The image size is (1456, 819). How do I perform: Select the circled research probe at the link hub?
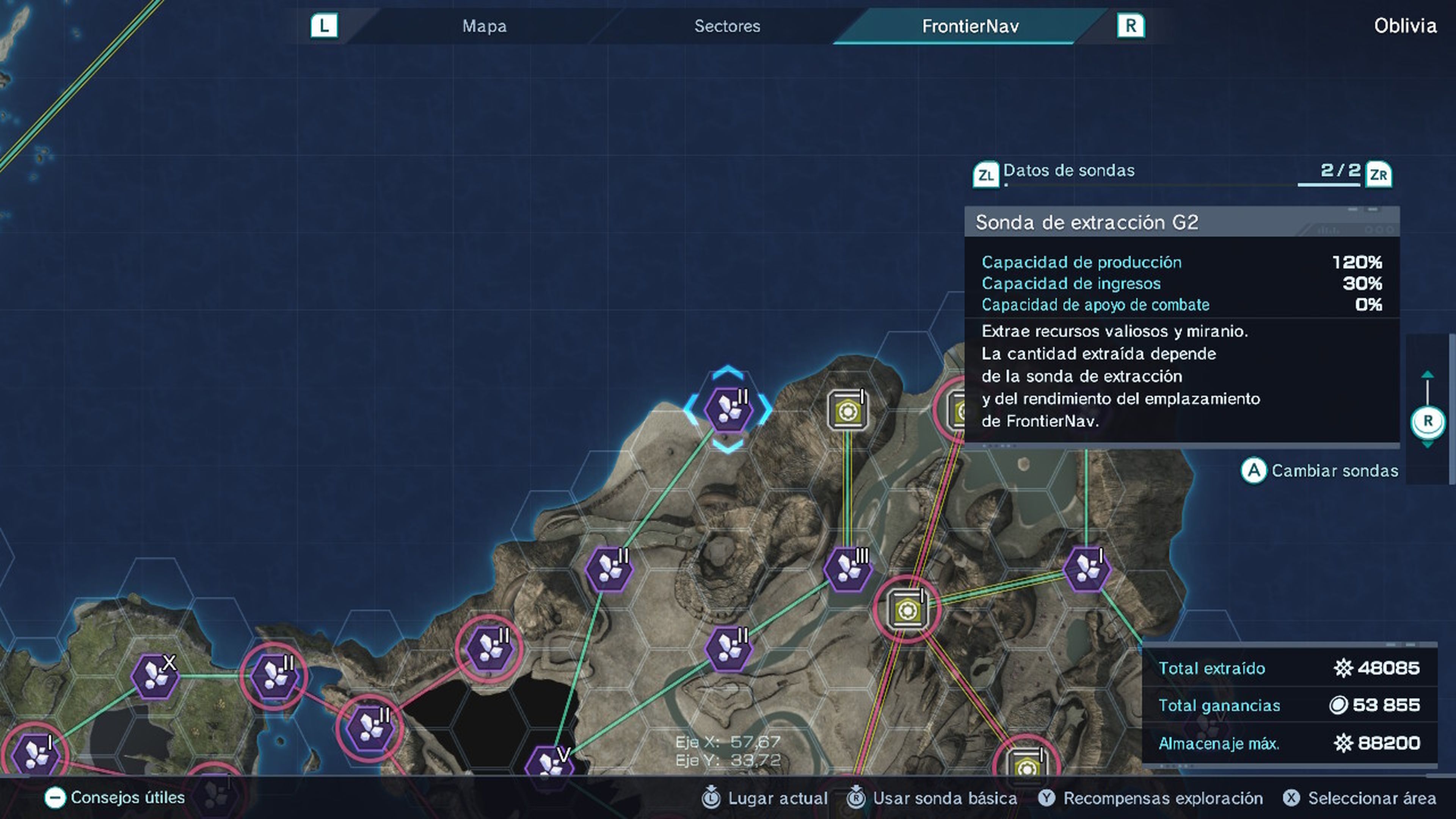907,609
